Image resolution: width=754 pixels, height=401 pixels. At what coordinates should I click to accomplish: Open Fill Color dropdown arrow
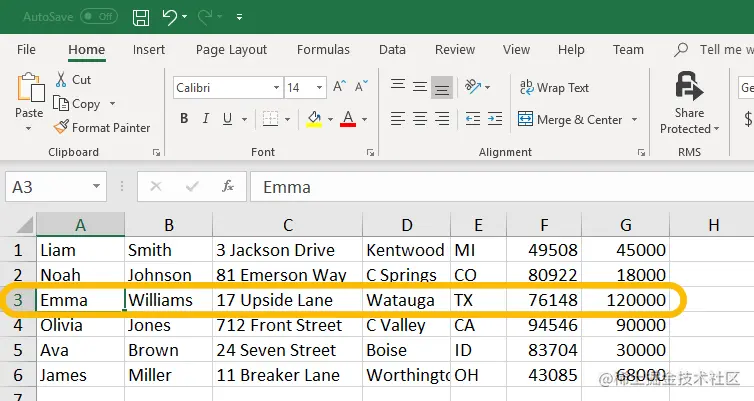point(330,119)
